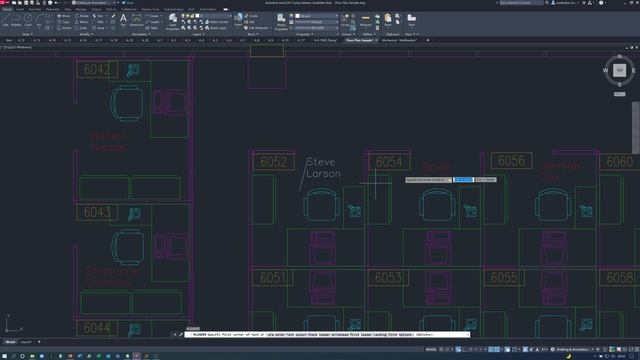640x360 pixels.
Task: Click the Array tool
Action: click(98, 28)
